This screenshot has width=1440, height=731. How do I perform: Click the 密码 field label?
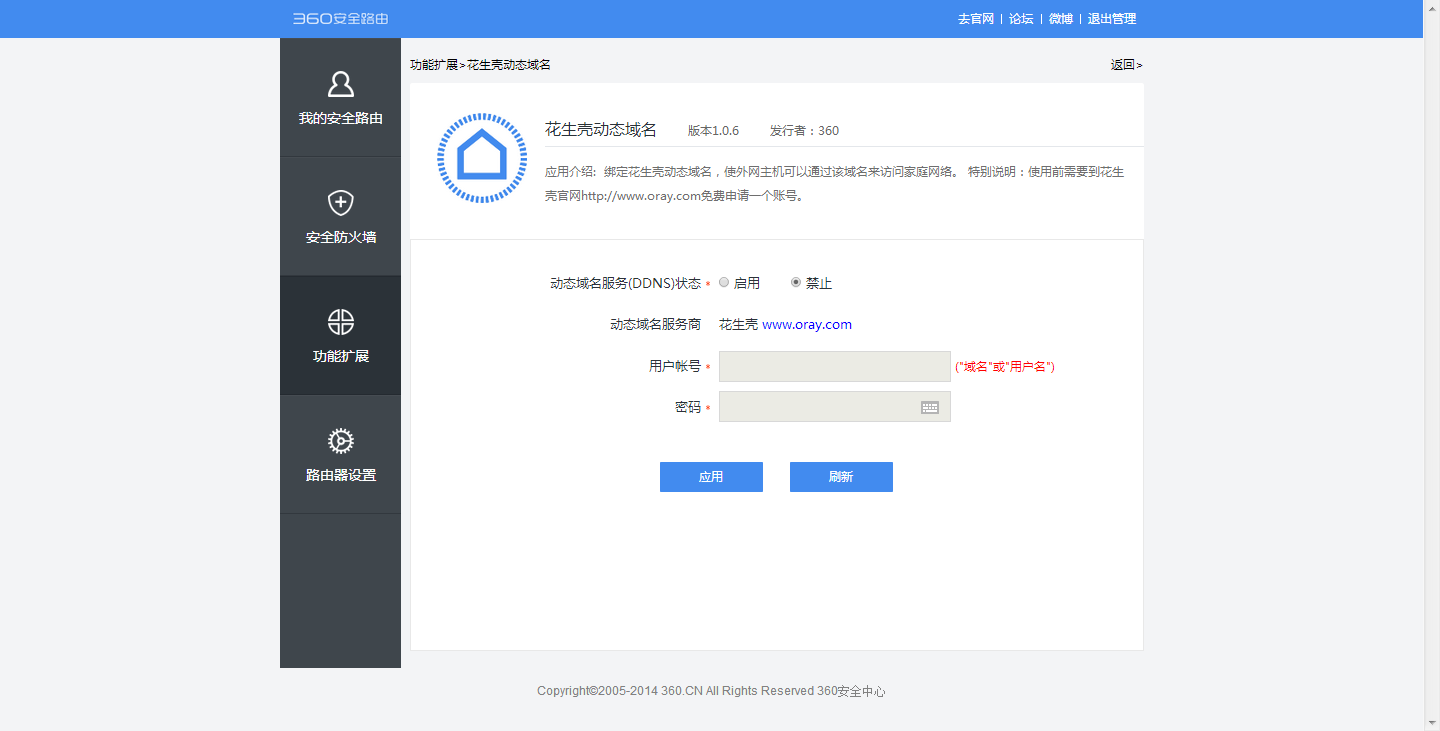coord(688,408)
